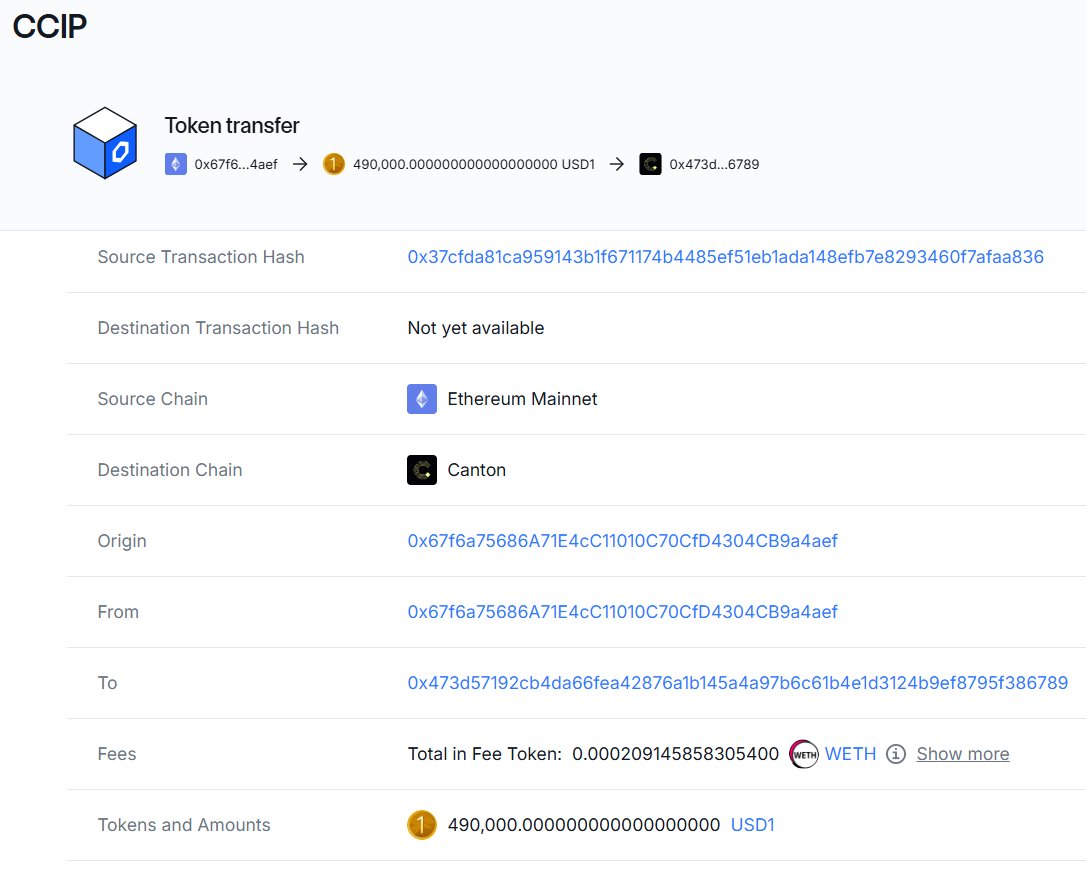Click the Total in Fee Token text
1086x876 pixels.
click(485, 754)
